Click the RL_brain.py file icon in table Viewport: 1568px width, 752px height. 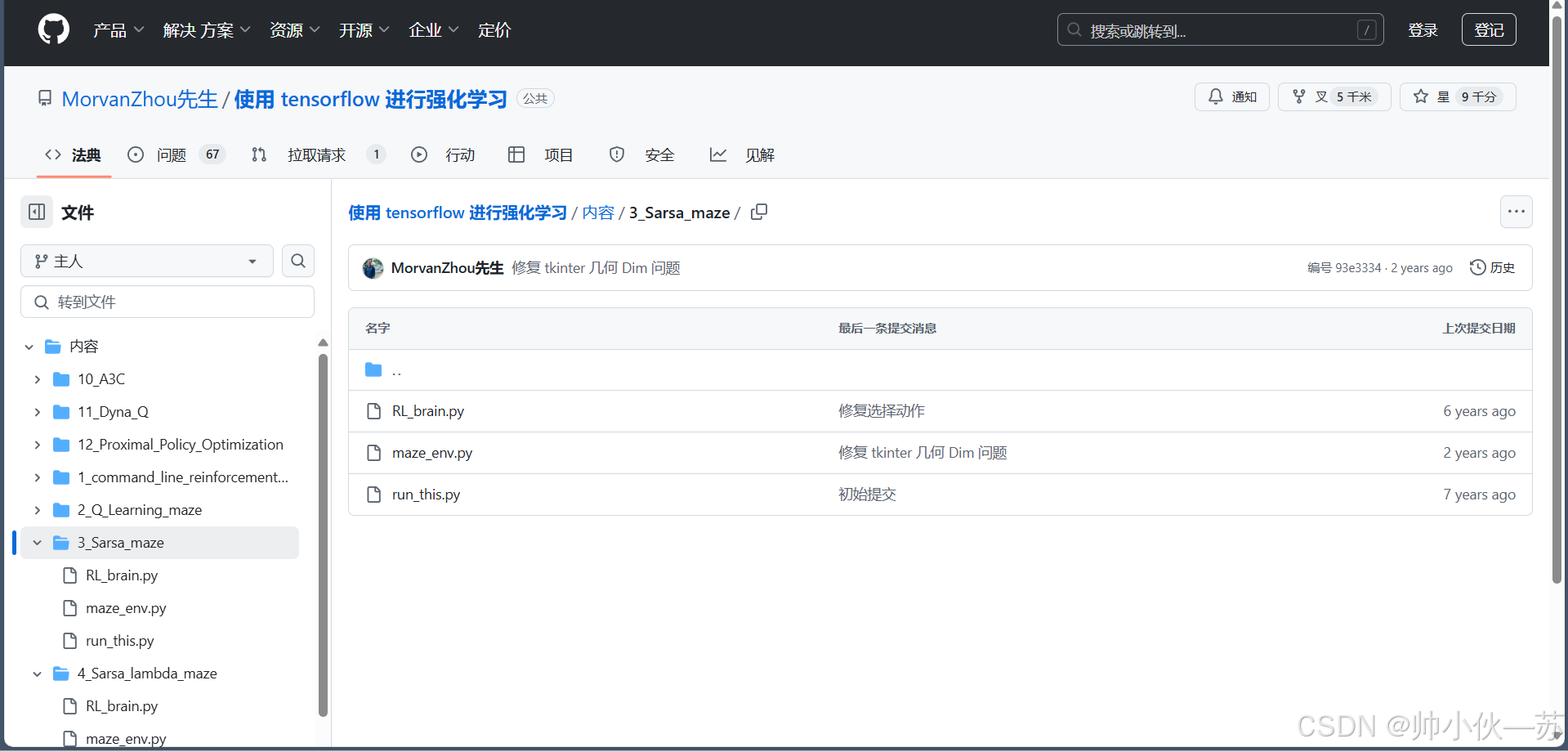[373, 411]
